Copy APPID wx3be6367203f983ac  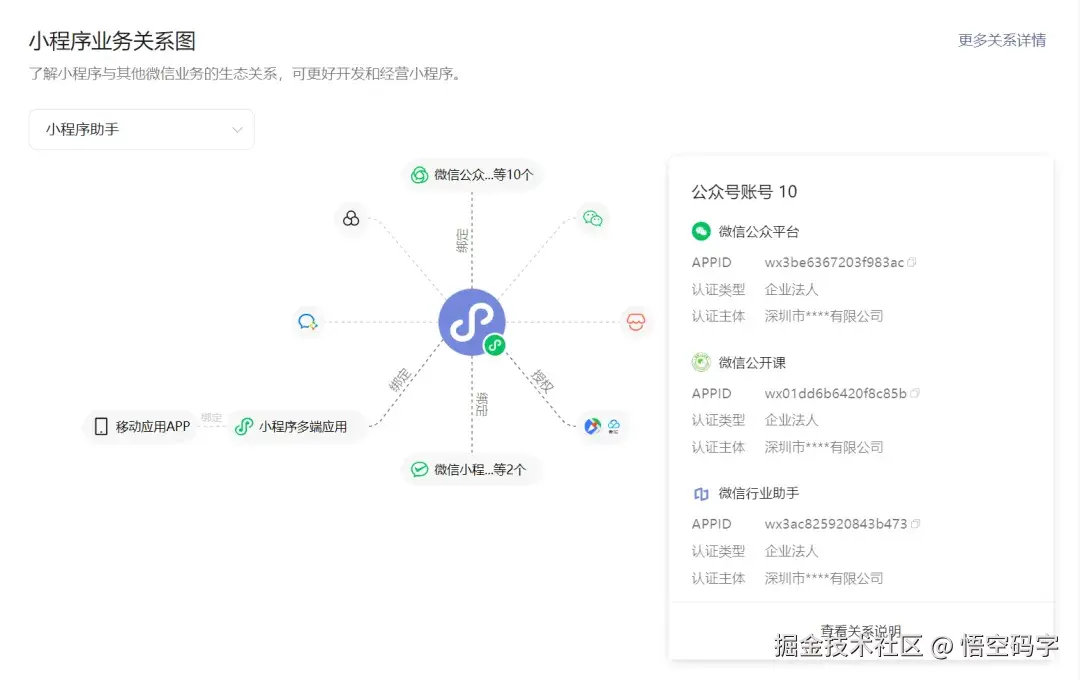(912, 262)
